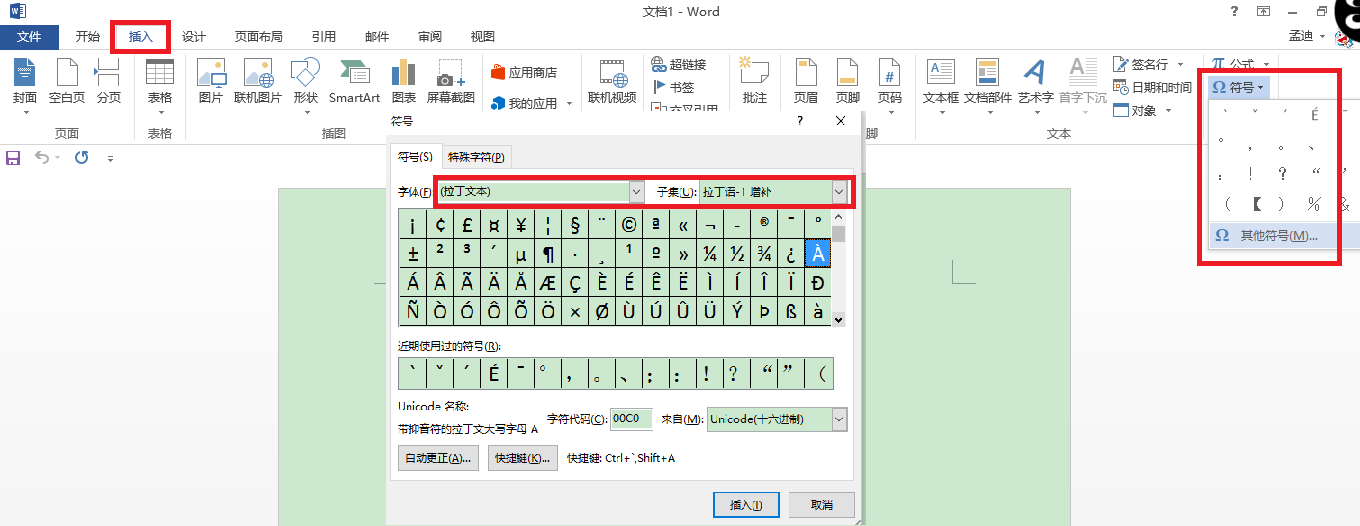Open the 文件 file tab
The image size is (1360, 526).
pyautogui.click(x=30, y=37)
